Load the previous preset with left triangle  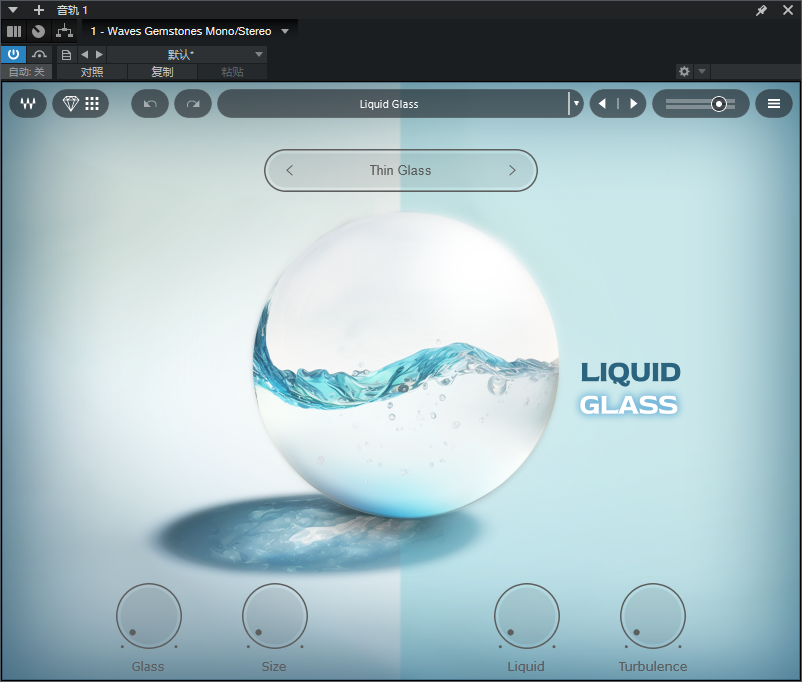[x=603, y=104]
